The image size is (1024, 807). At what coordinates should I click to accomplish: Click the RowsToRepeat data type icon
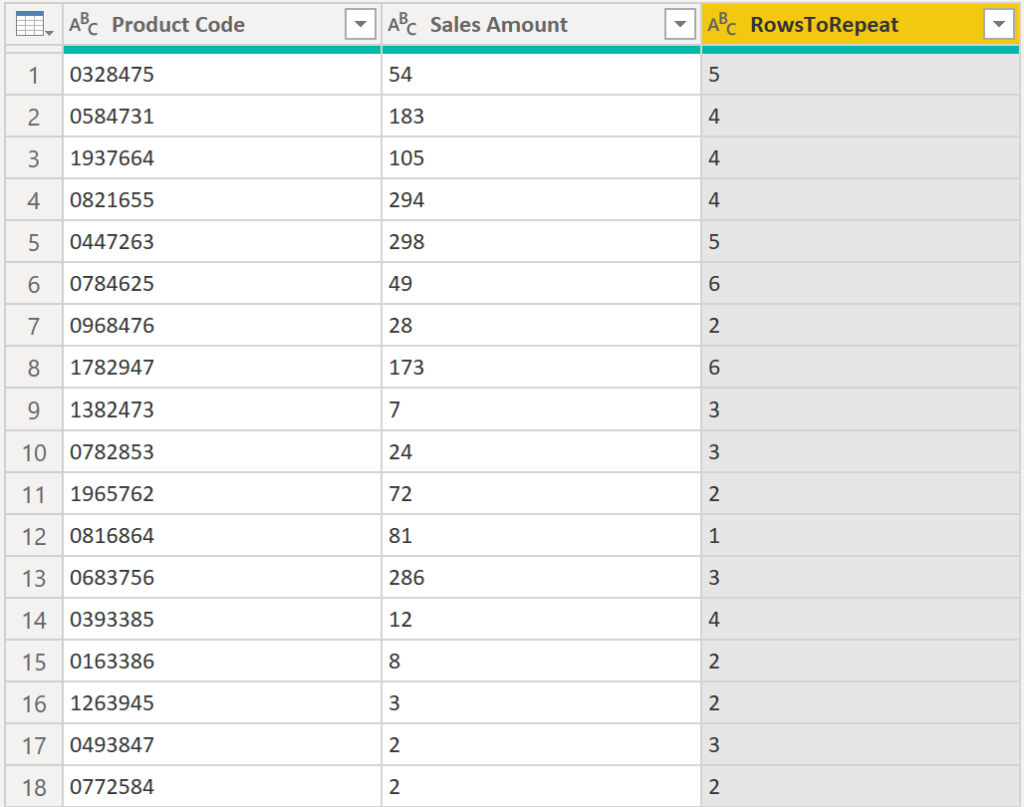click(722, 24)
